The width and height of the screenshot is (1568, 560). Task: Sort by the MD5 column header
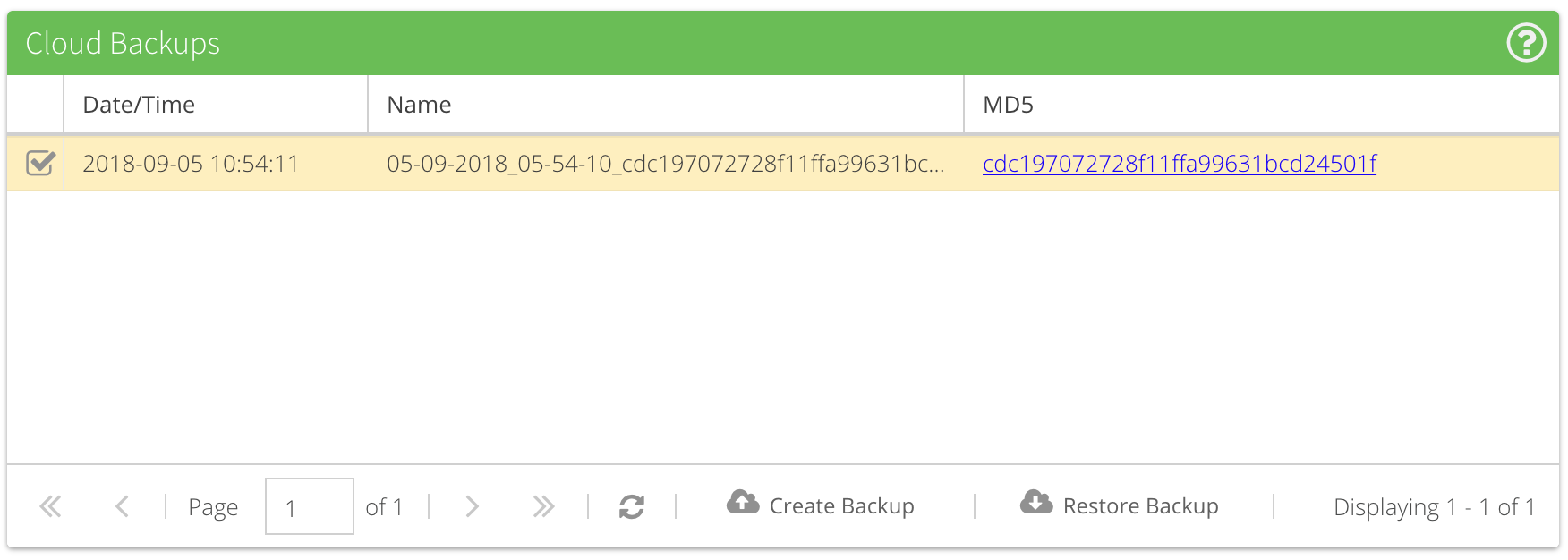coord(1008,105)
